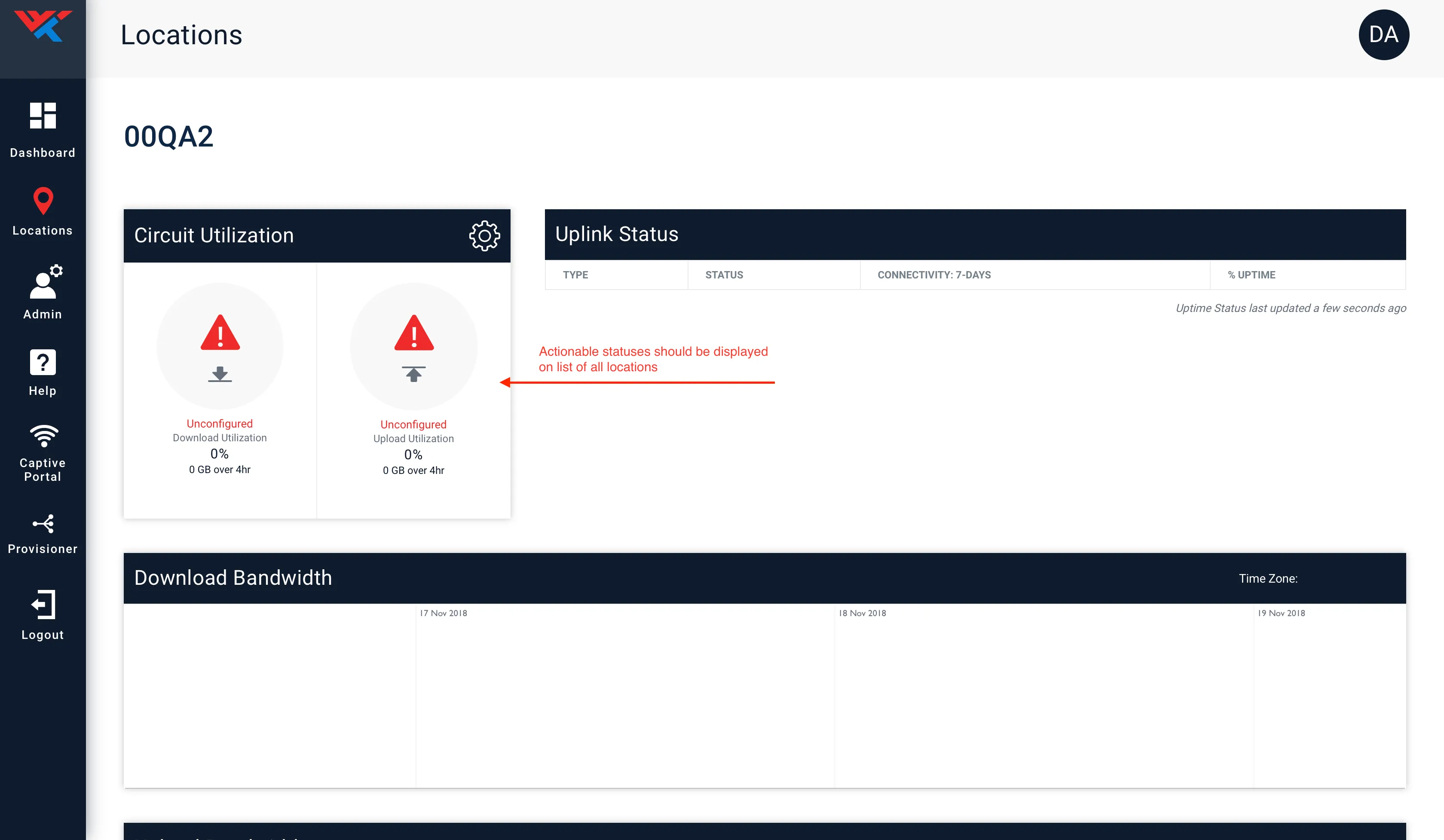Sort by TYPE column header
The height and width of the screenshot is (840, 1444).
tap(575, 275)
